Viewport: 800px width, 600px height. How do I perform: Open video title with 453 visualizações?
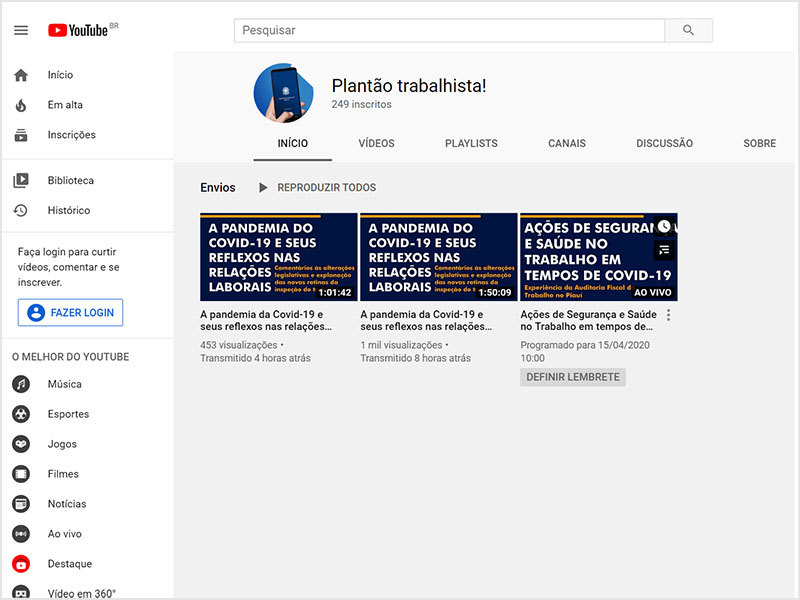coord(266,320)
